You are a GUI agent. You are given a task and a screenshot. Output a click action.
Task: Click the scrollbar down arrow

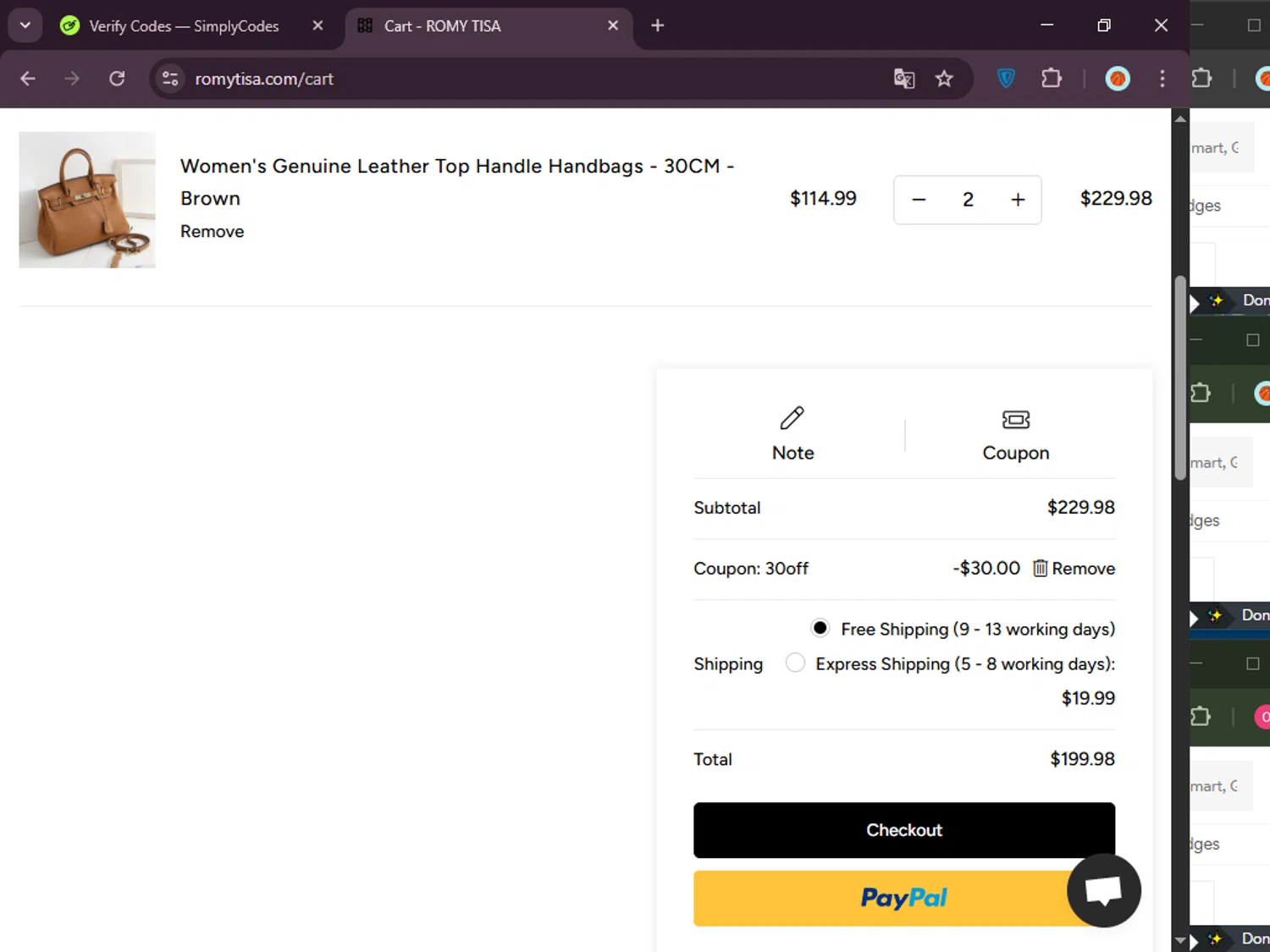click(x=1180, y=940)
